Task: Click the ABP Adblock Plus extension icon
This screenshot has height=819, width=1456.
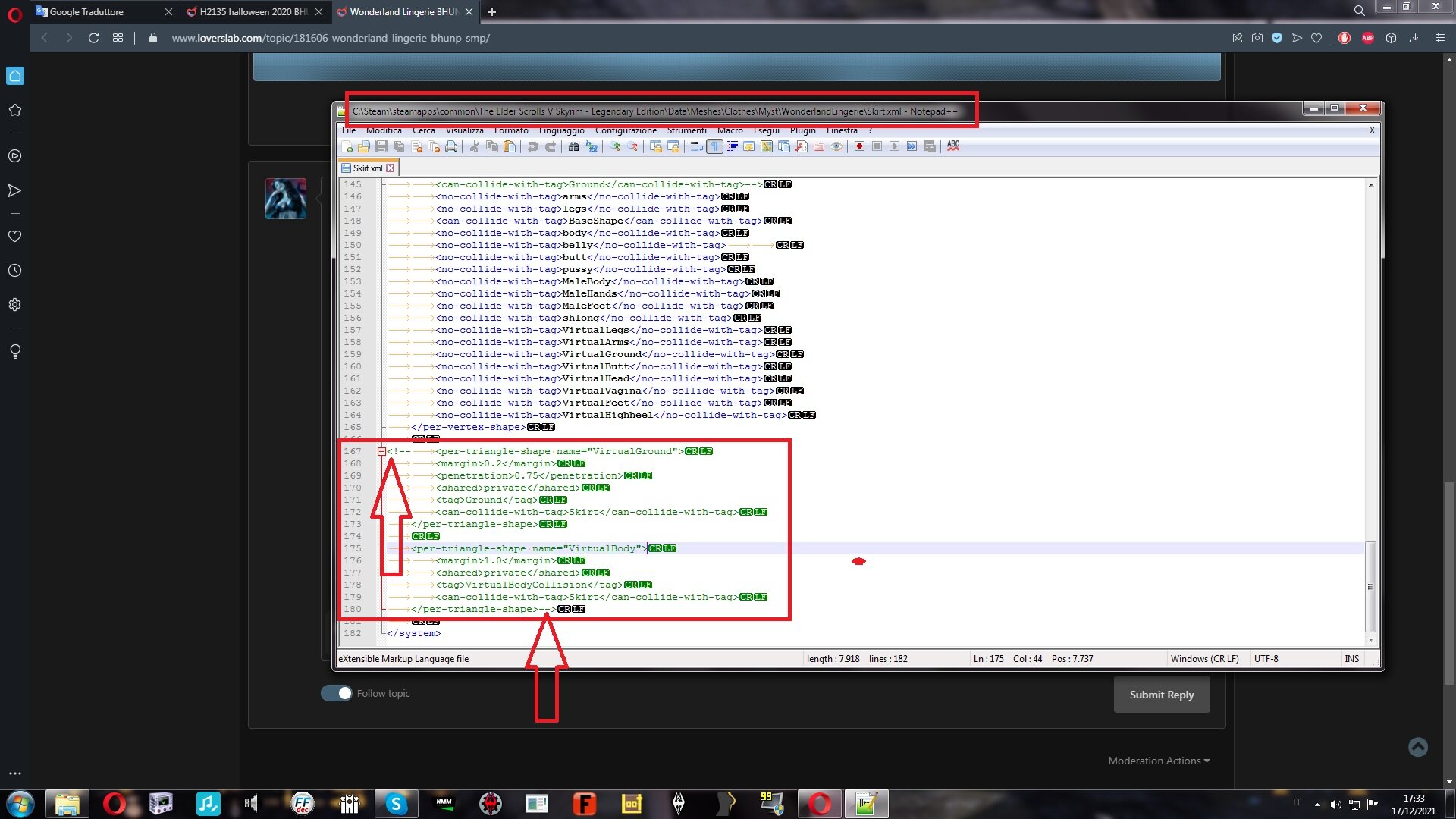Action: [1368, 38]
